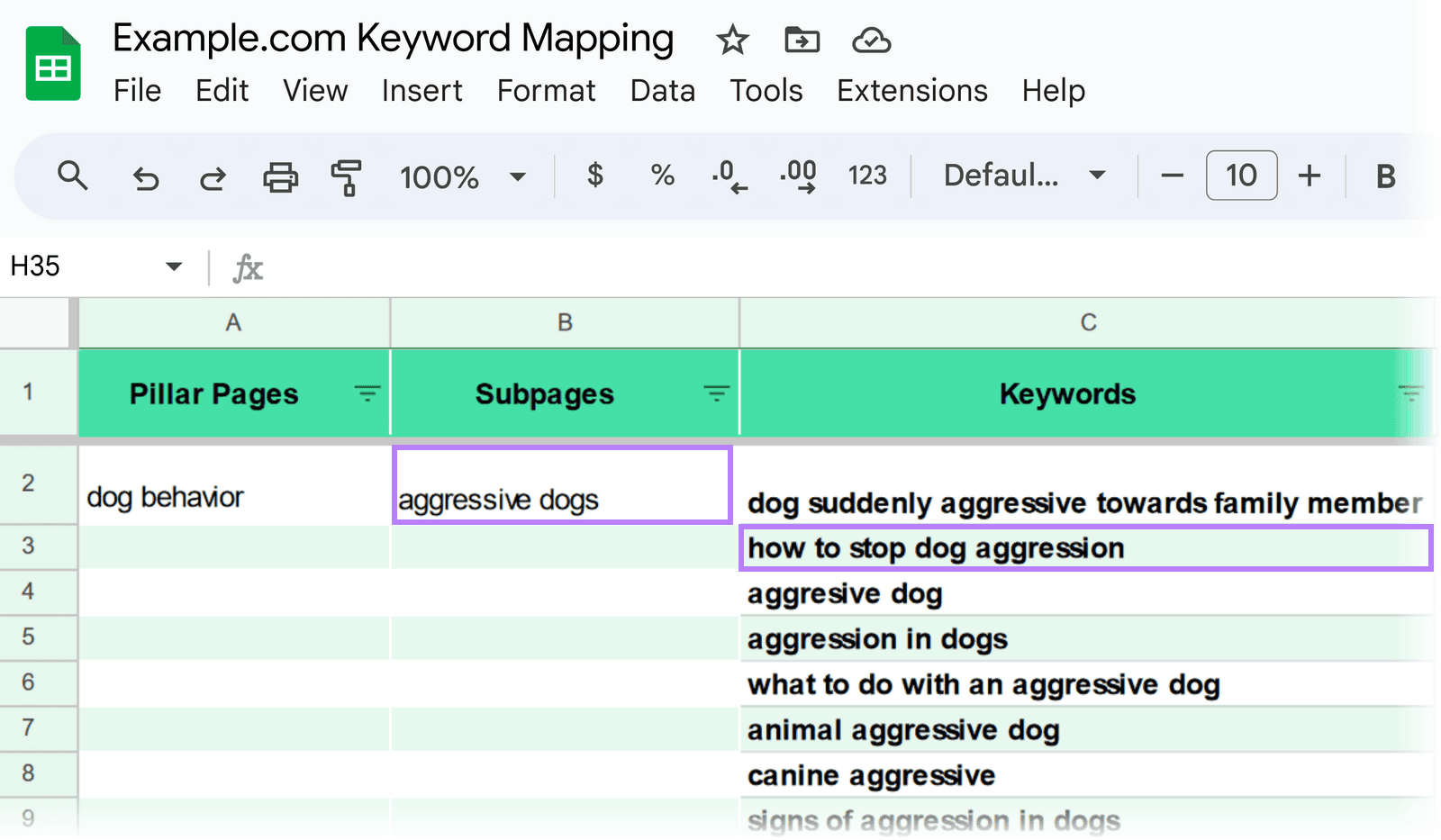Open the Data menu
The image size is (1441, 840).
tap(663, 90)
